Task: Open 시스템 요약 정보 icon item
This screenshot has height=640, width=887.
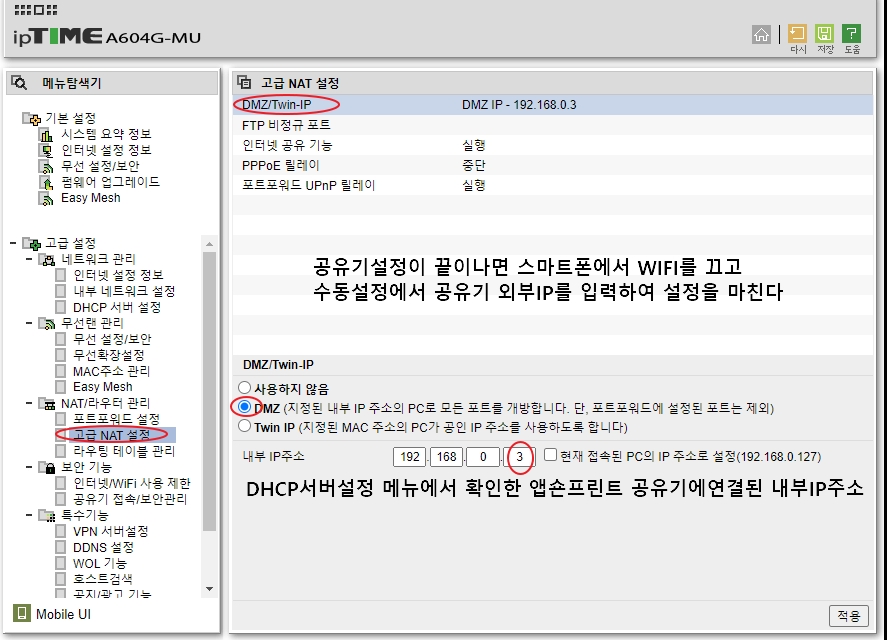Action: click(x=45, y=134)
